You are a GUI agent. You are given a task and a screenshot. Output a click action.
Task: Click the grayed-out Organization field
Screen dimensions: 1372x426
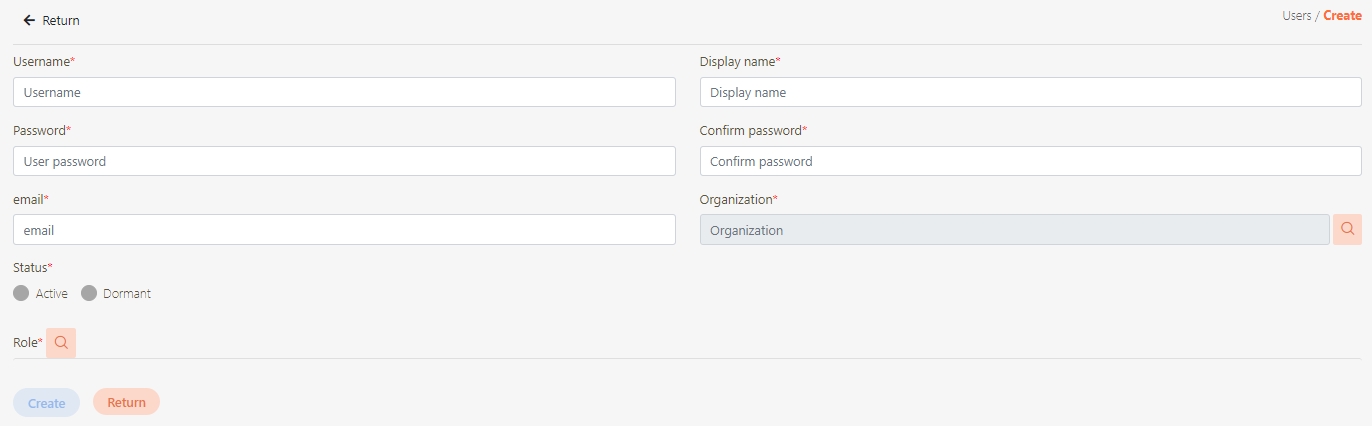[1014, 229]
